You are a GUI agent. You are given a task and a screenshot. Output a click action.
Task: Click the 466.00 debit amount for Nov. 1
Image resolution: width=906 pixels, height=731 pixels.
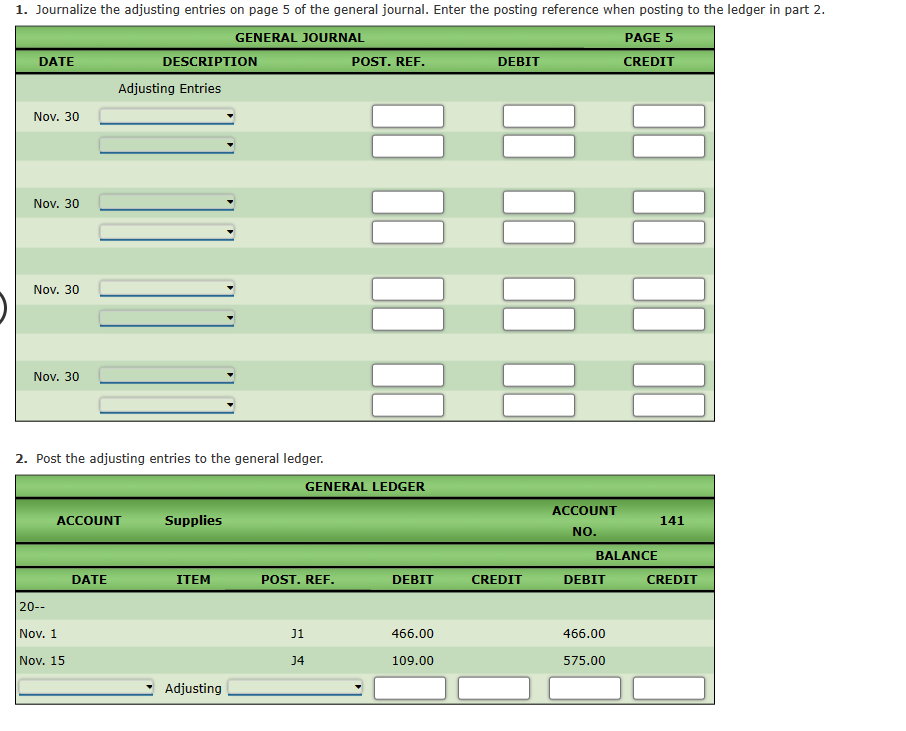click(413, 634)
